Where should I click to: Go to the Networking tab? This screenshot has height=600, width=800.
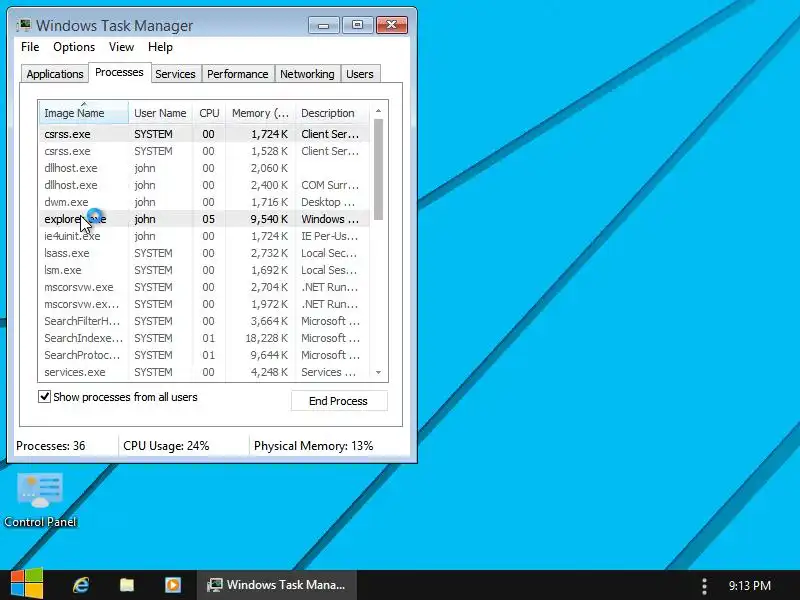click(307, 74)
